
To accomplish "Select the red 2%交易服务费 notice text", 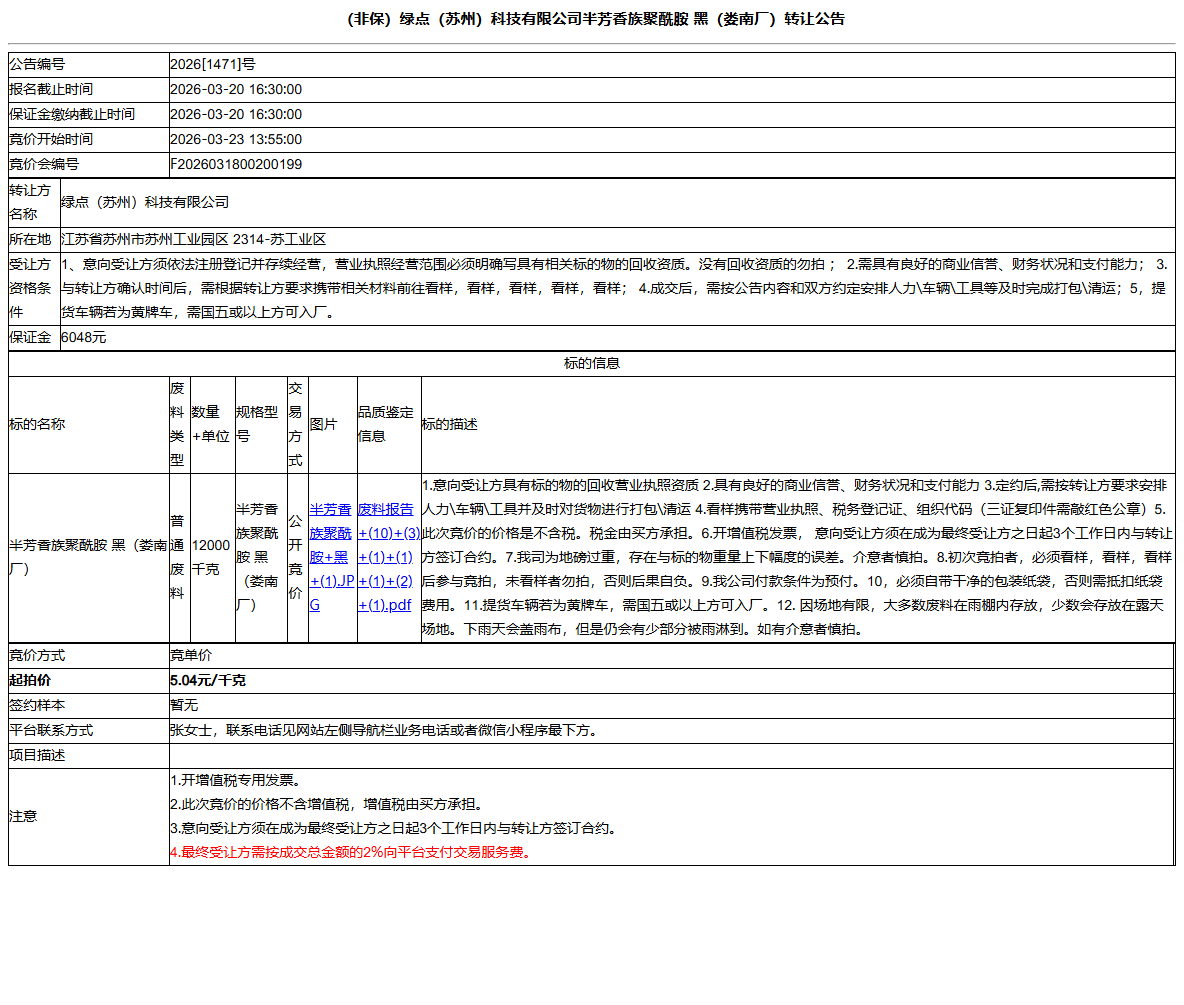I will pyautogui.click(x=348, y=856).
